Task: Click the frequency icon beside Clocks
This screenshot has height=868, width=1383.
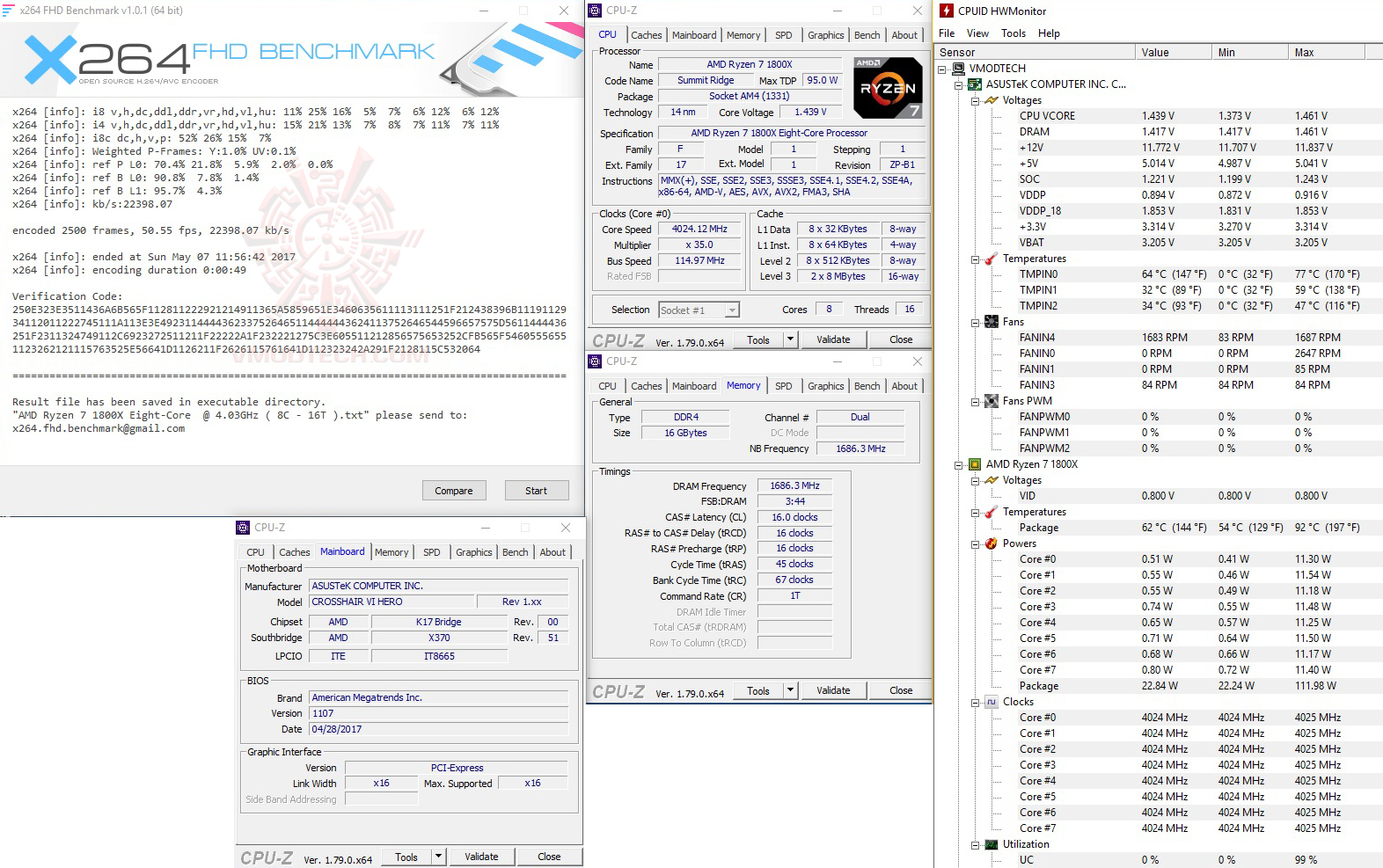Action: [x=992, y=702]
